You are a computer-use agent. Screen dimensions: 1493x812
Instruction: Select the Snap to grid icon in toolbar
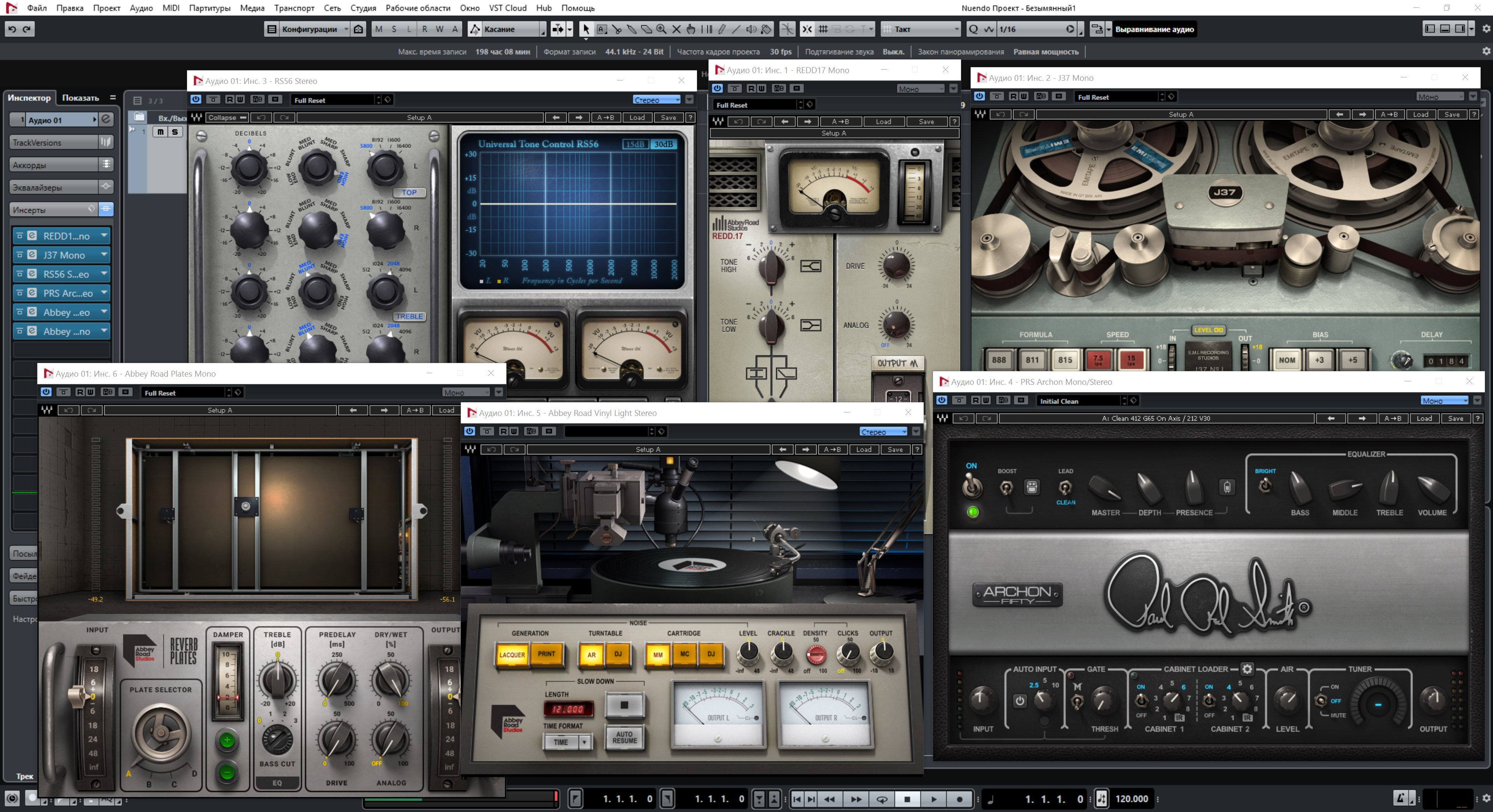click(x=823, y=30)
